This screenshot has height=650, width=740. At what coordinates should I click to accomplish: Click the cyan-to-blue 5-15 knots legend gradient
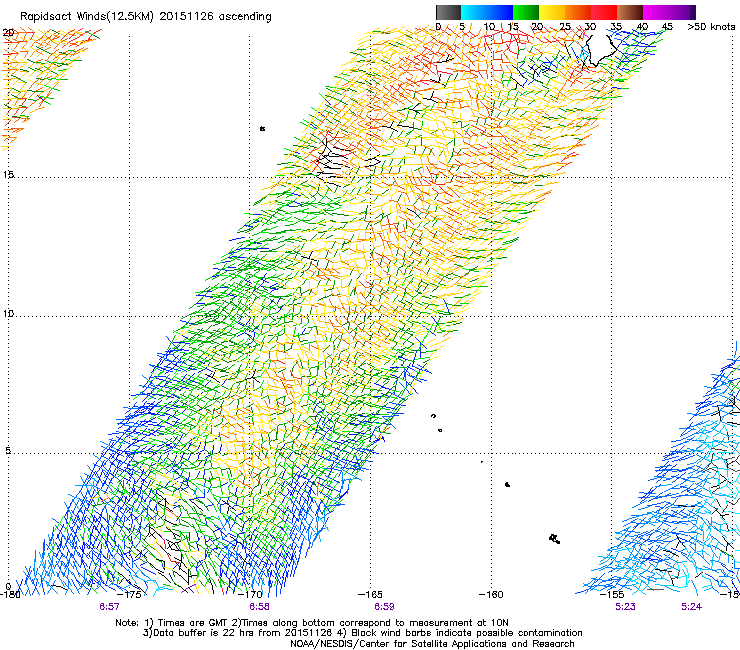pos(487,12)
